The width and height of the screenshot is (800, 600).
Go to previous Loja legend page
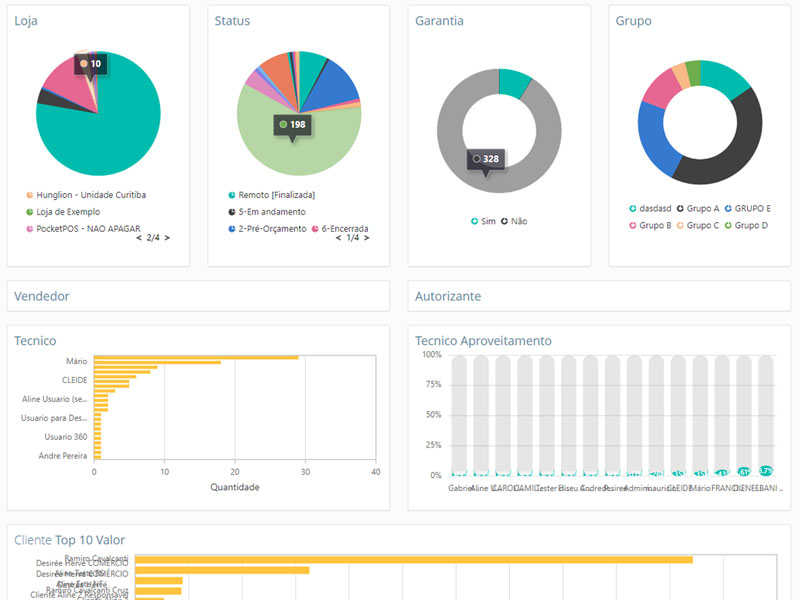[138, 238]
